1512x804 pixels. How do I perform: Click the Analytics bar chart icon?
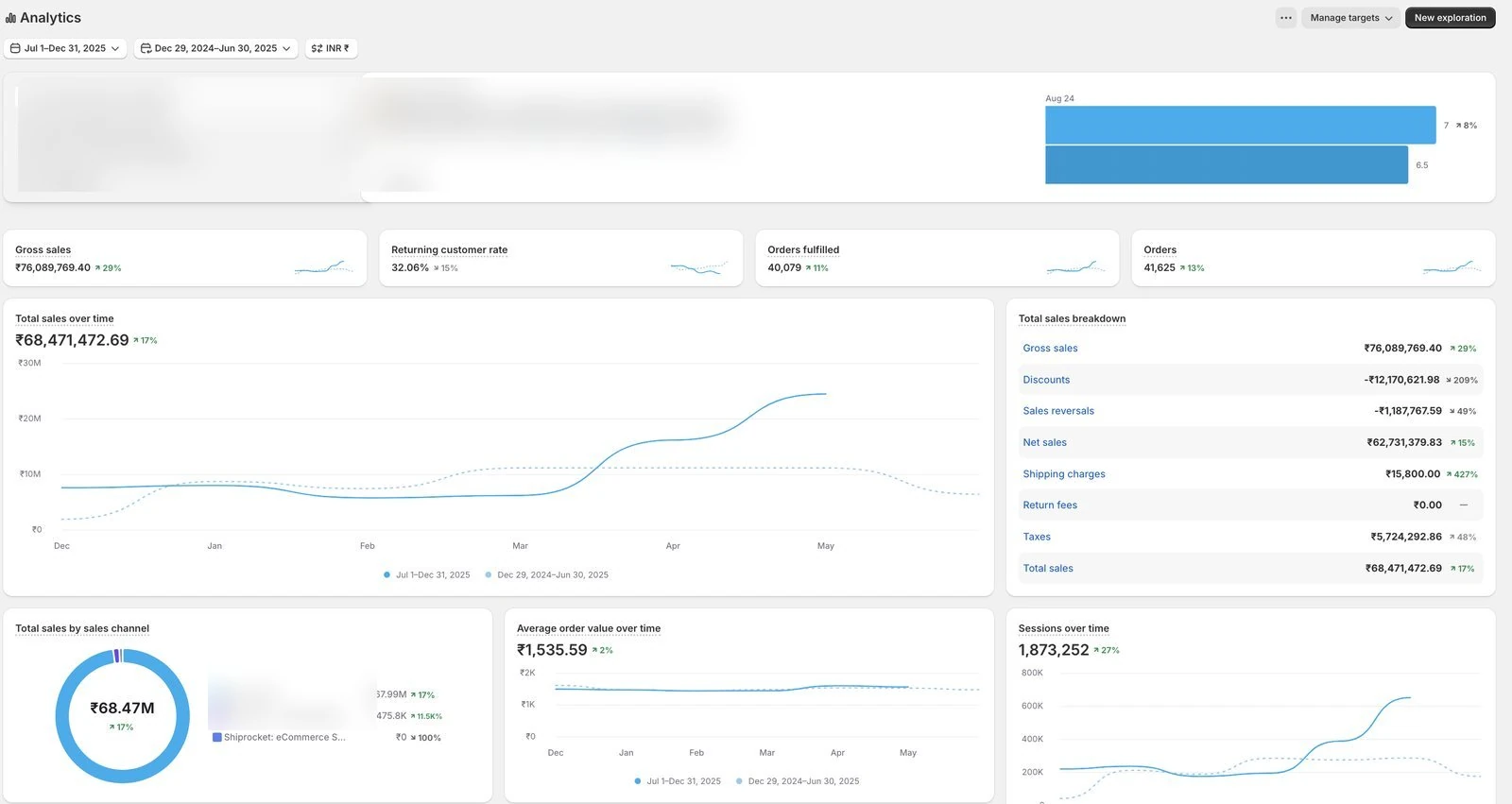pyautogui.click(x=10, y=18)
